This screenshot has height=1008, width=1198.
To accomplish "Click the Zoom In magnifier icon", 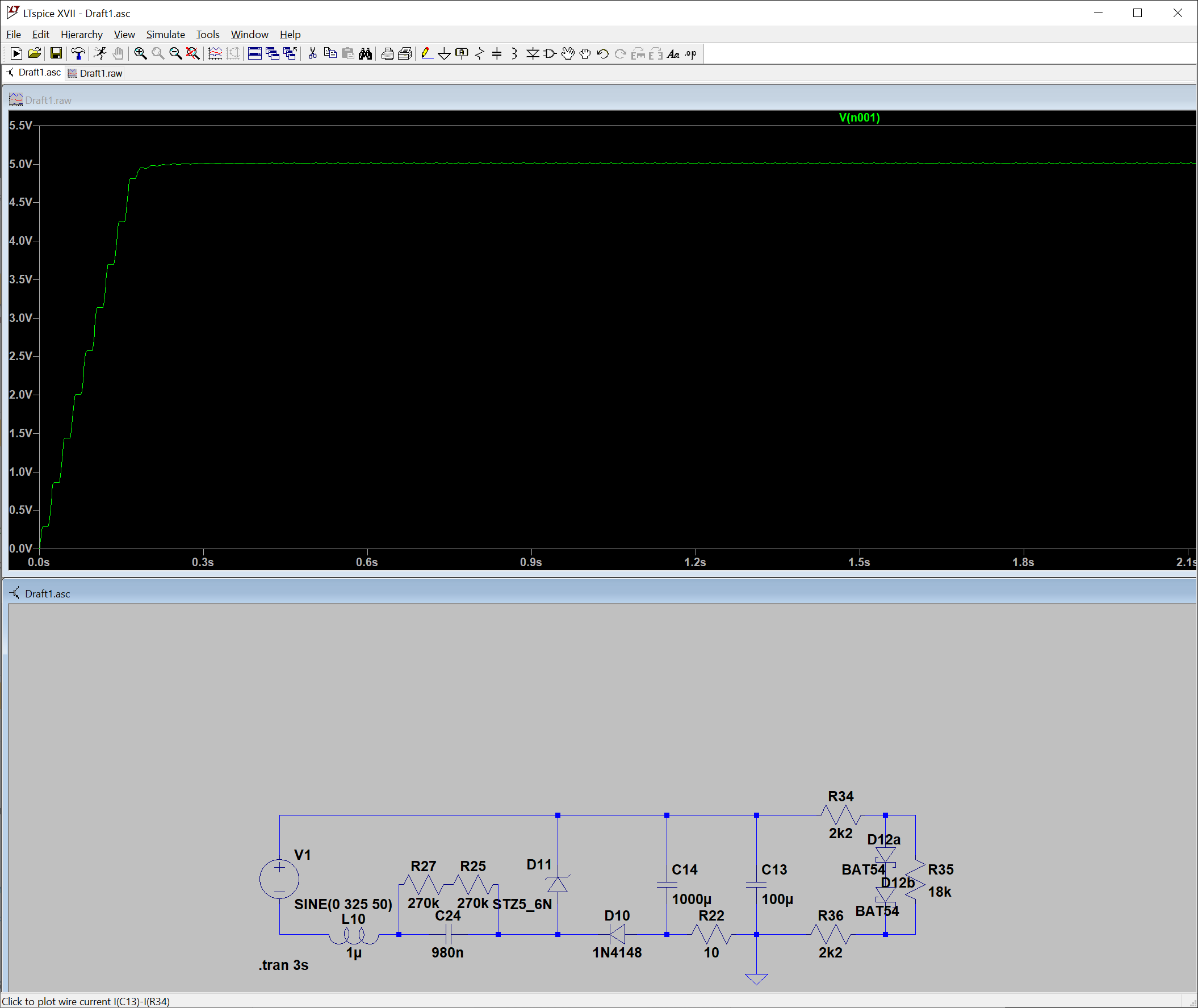I will click(140, 54).
